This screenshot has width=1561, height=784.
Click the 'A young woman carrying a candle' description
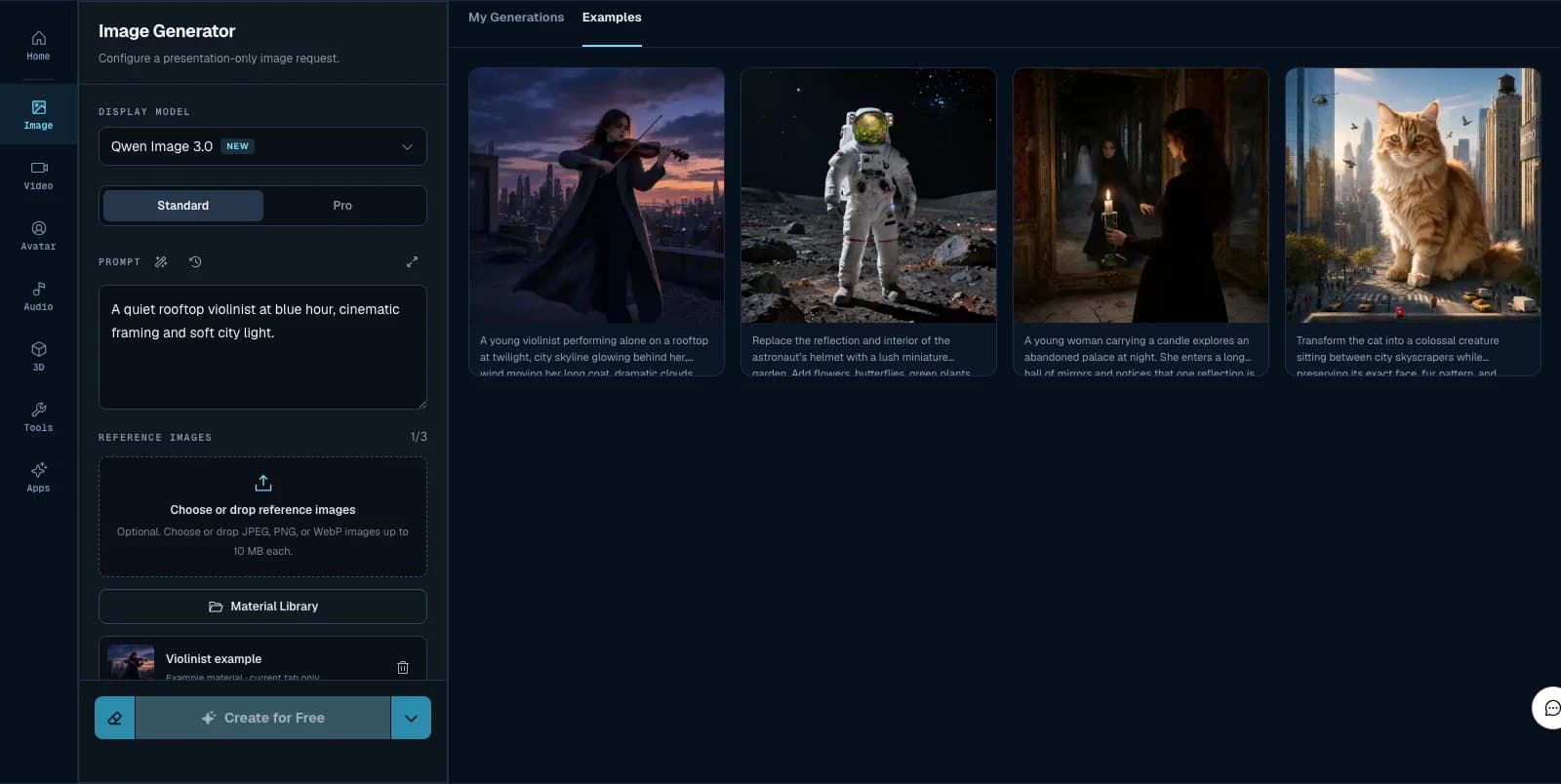1139,356
